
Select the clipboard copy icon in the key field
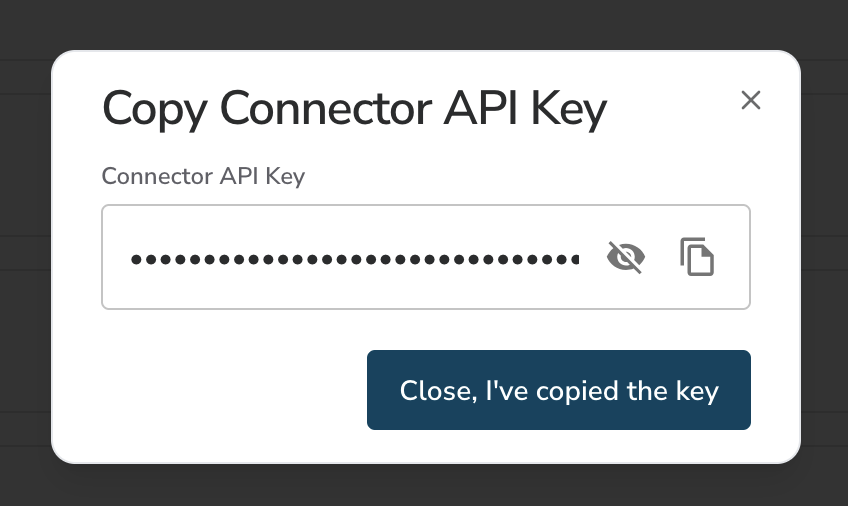coord(697,257)
